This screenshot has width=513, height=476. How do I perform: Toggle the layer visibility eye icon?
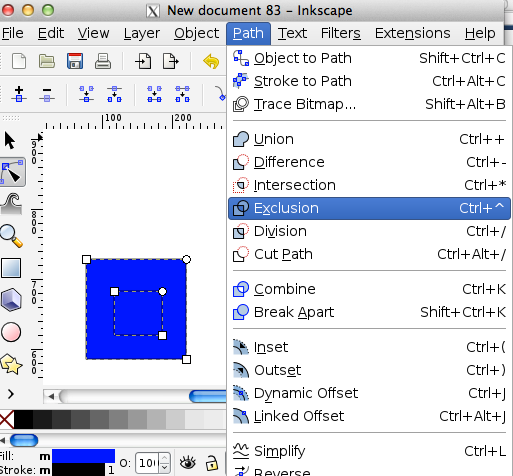(x=188, y=462)
